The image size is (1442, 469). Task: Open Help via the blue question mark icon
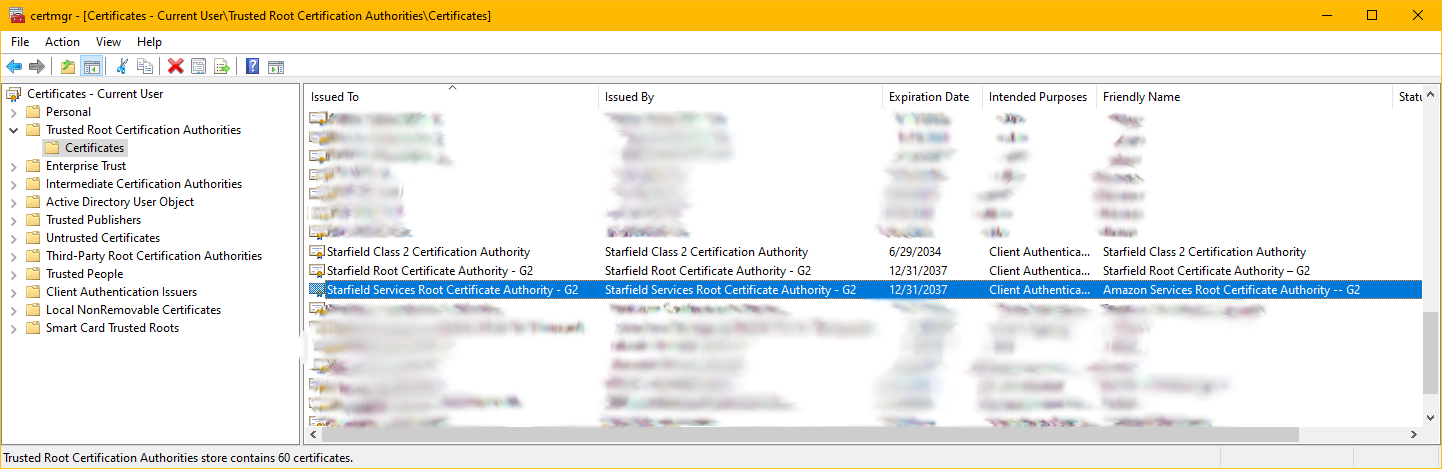(252, 67)
